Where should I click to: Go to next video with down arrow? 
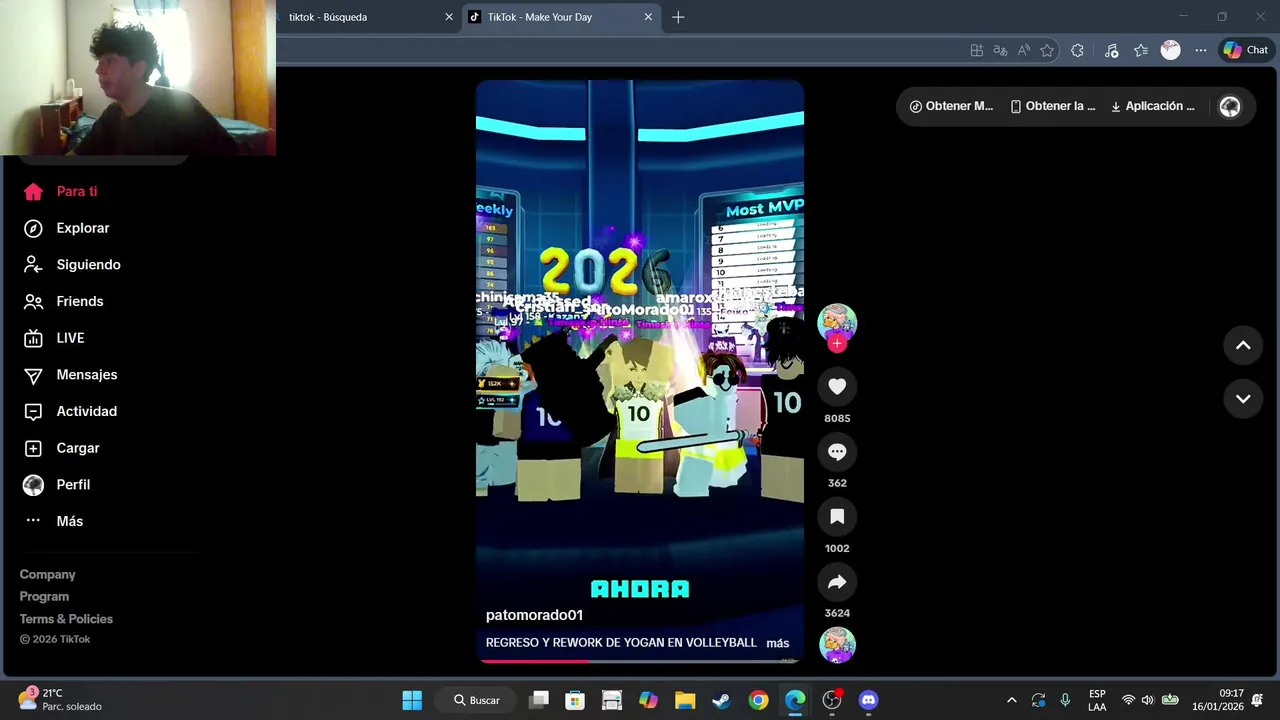[x=1243, y=398]
